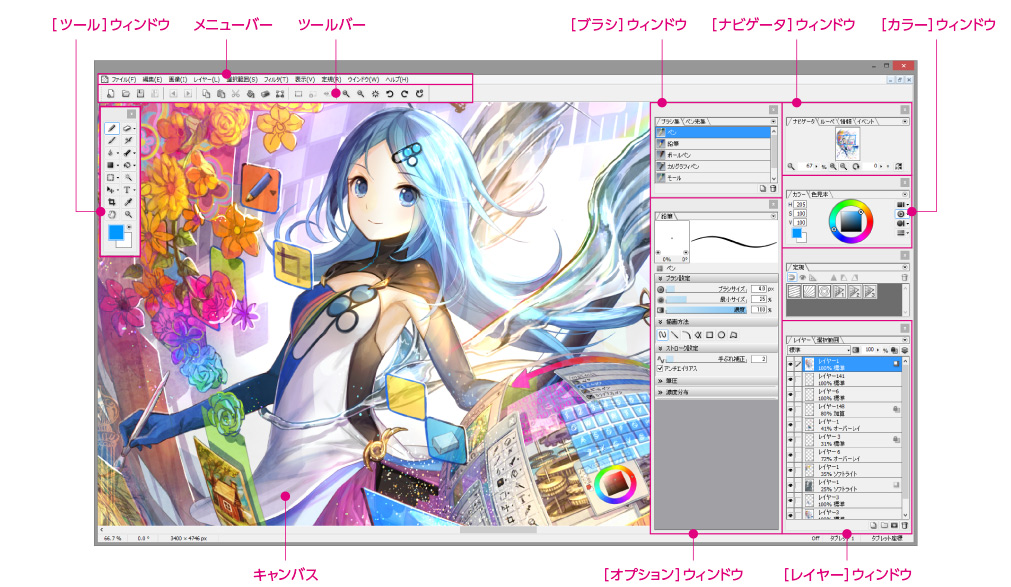Select the zoom magnifier tool beside the hand tool
The image size is (1011, 587).
point(128,214)
